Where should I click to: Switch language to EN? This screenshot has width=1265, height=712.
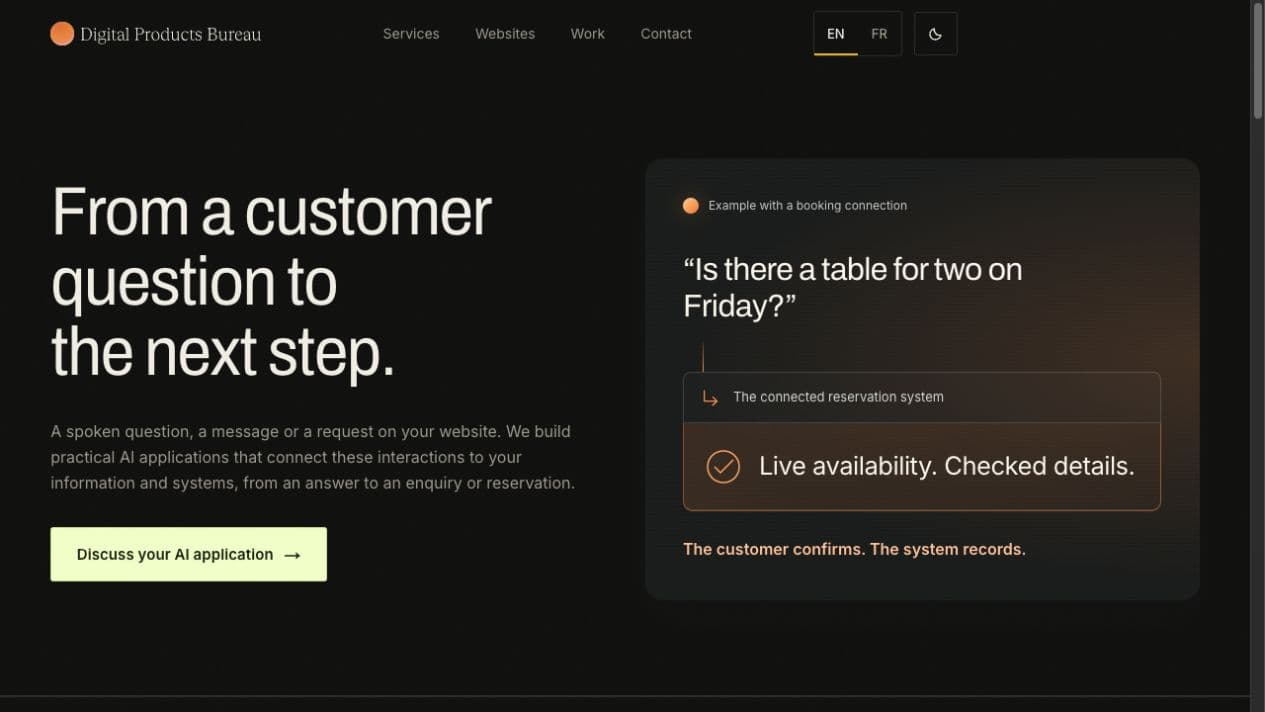click(x=836, y=34)
